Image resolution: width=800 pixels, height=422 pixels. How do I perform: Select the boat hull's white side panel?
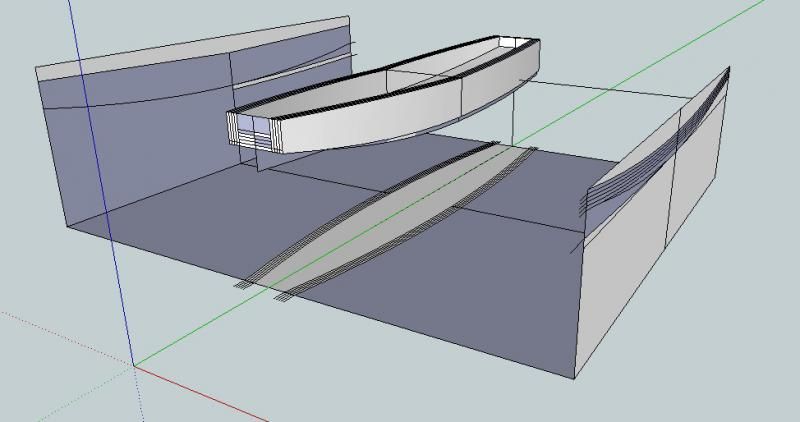click(x=400, y=120)
